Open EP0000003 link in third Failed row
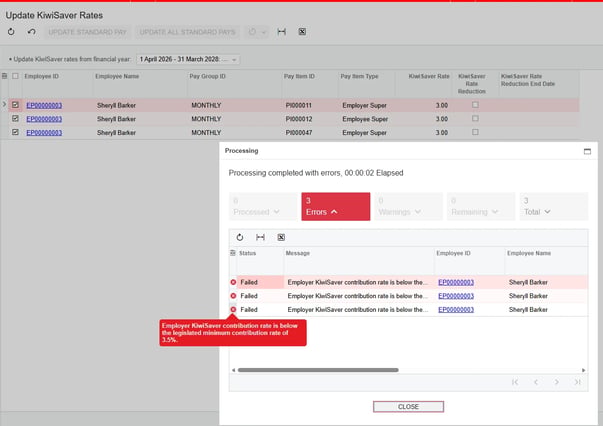Viewport: 603px width, 426px height. pos(456,310)
